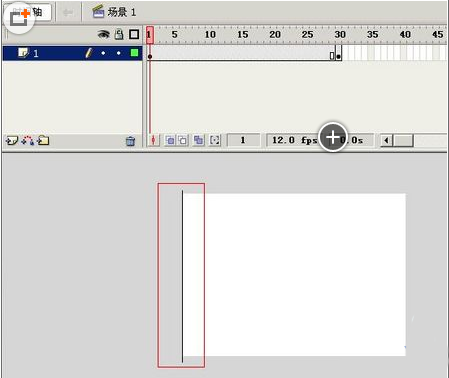Open modify onion markers menu
Image resolution: width=449 pixels, height=378 pixels.
(x=215, y=140)
